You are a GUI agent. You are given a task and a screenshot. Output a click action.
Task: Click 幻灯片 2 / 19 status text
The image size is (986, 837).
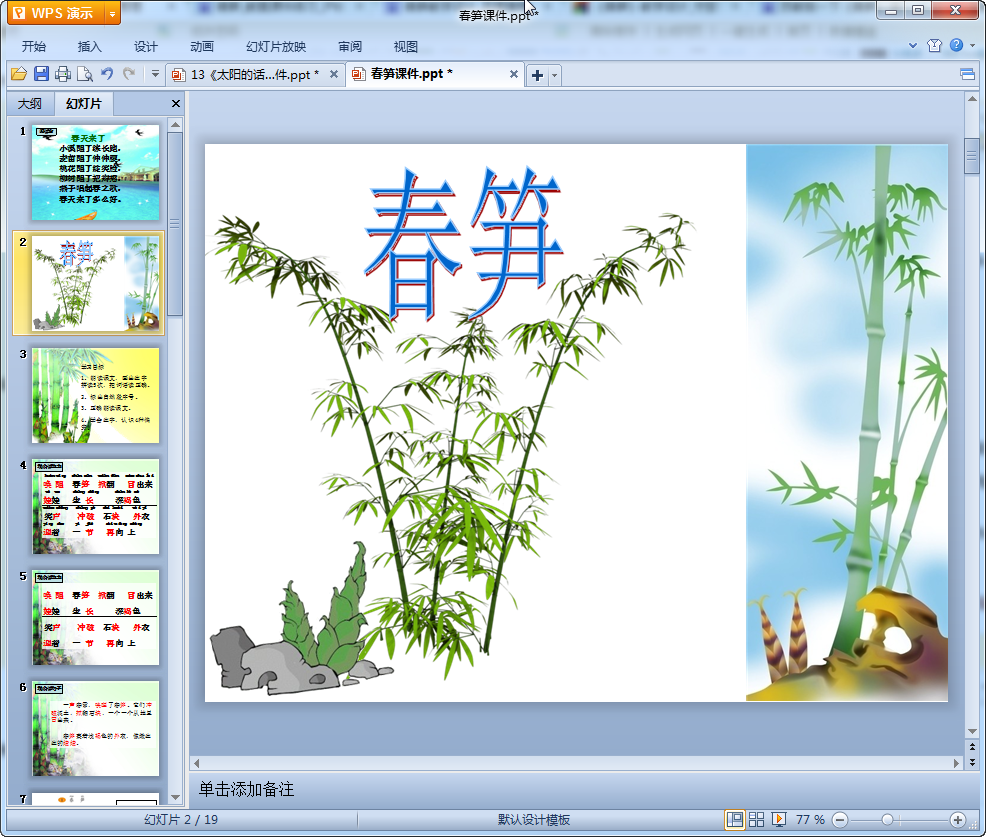click(181, 819)
